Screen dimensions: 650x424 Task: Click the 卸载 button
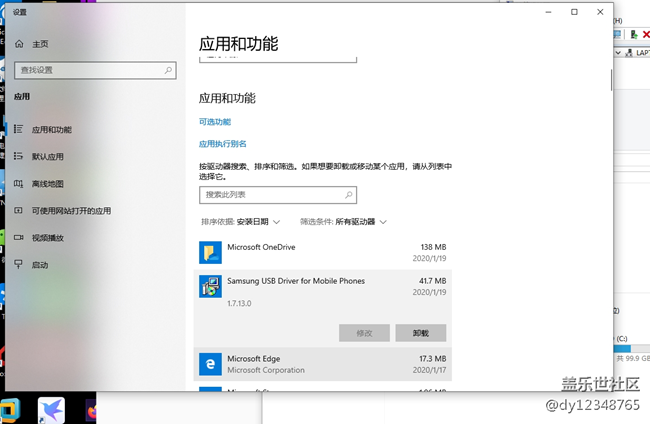coord(421,333)
